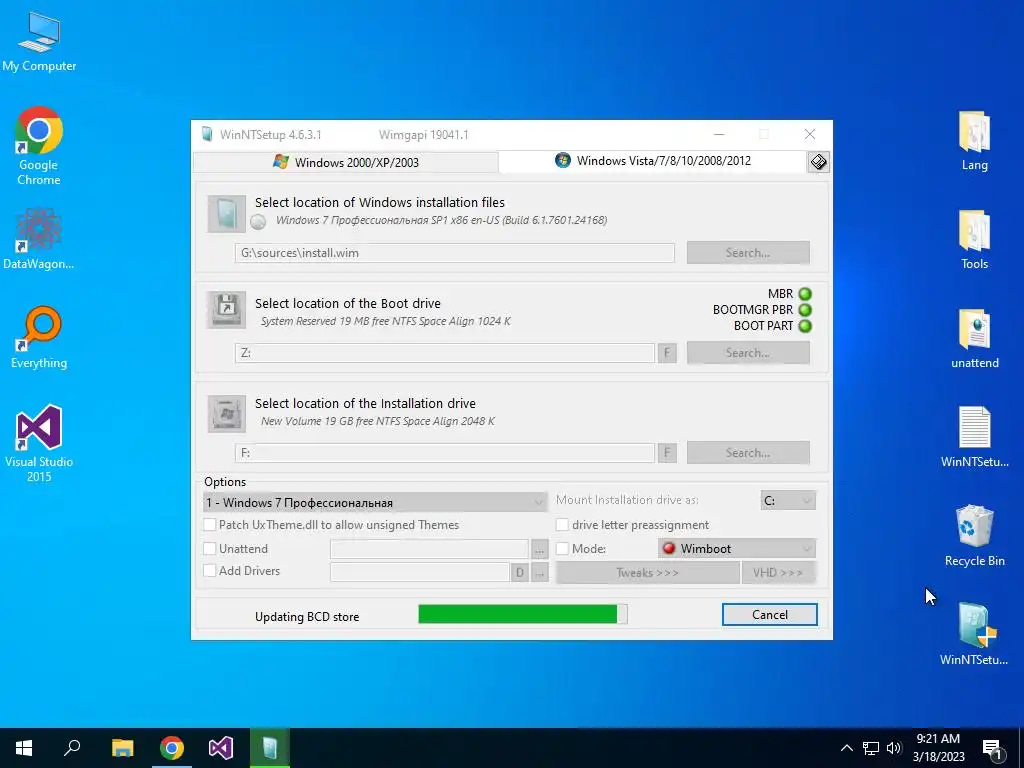Click Search for installation files
The width and height of the screenshot is (1024, 768).
(748, 253)
